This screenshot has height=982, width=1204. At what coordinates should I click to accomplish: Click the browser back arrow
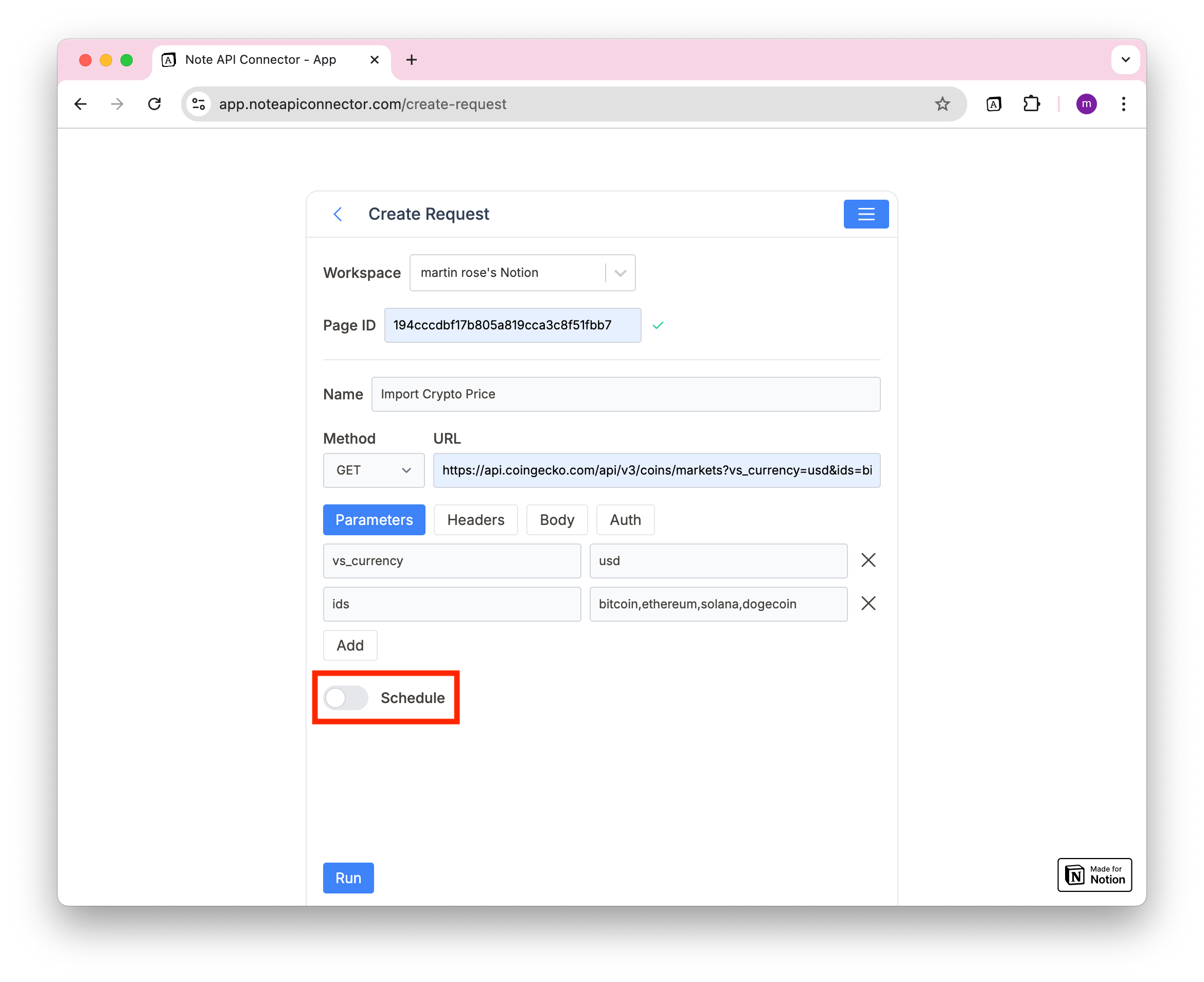(x=80, y=103)
